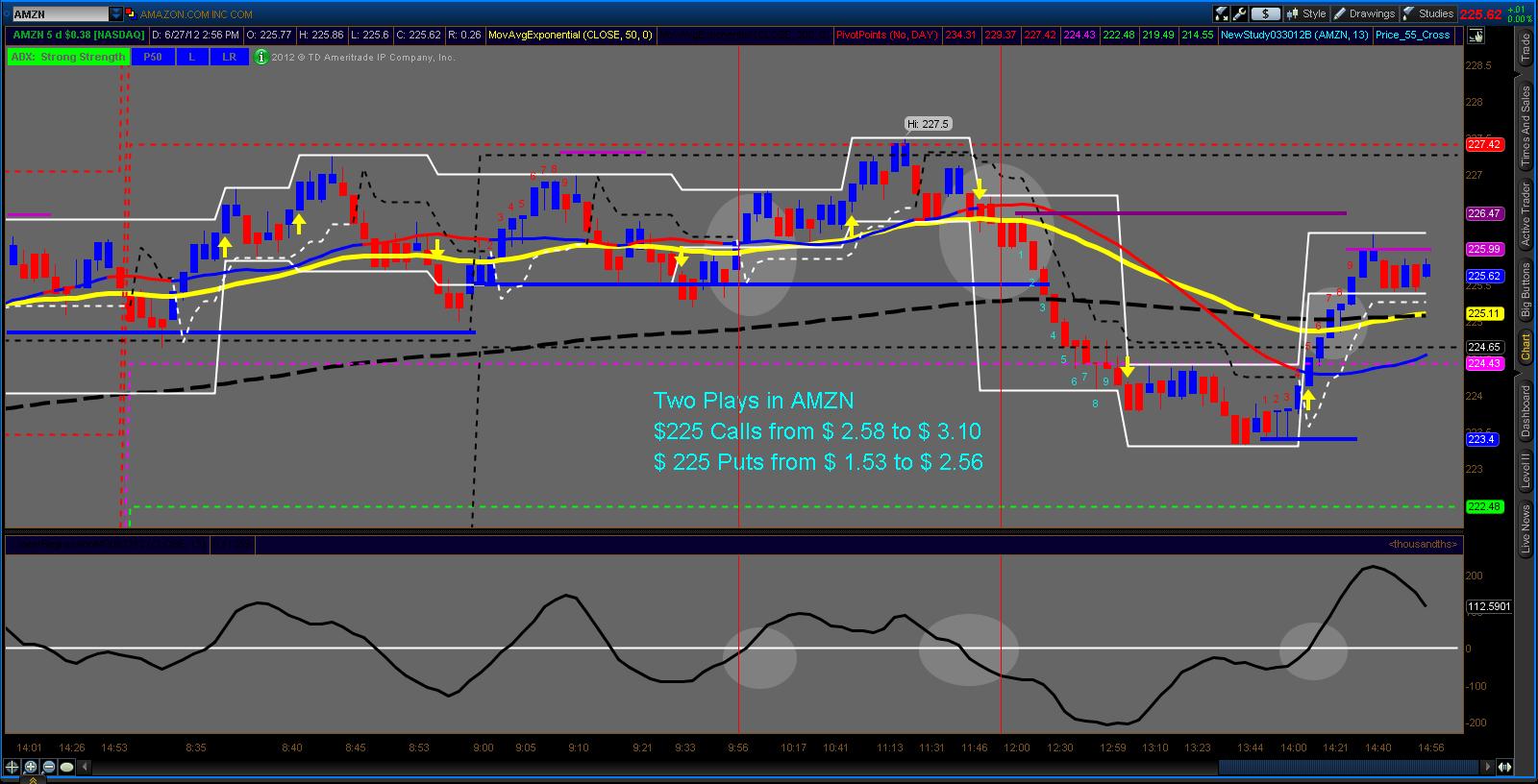Viewport: 1538px width, 784px height.
Task: Click the zoom in magnifier icon
Action: pos(30,767)
